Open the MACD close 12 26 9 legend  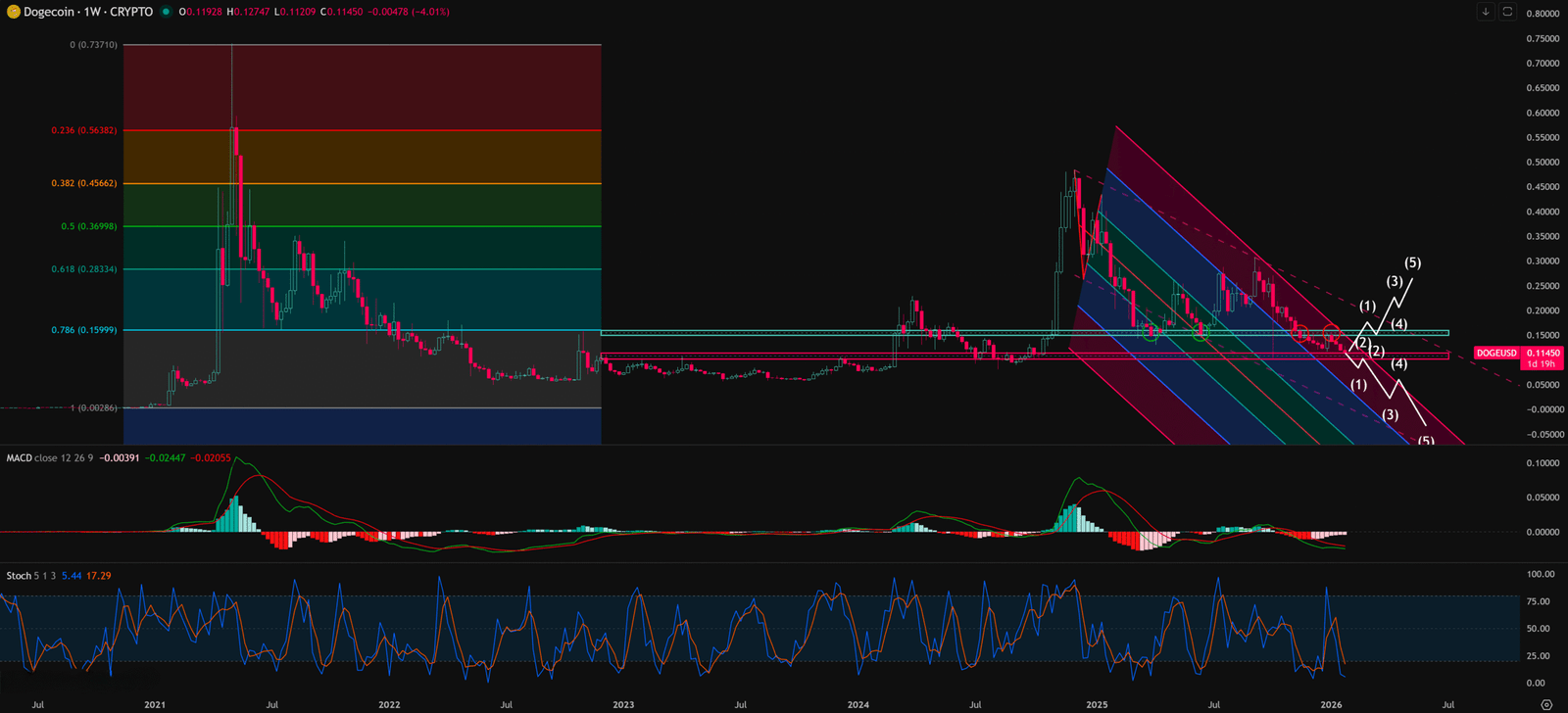coord(49,457)
